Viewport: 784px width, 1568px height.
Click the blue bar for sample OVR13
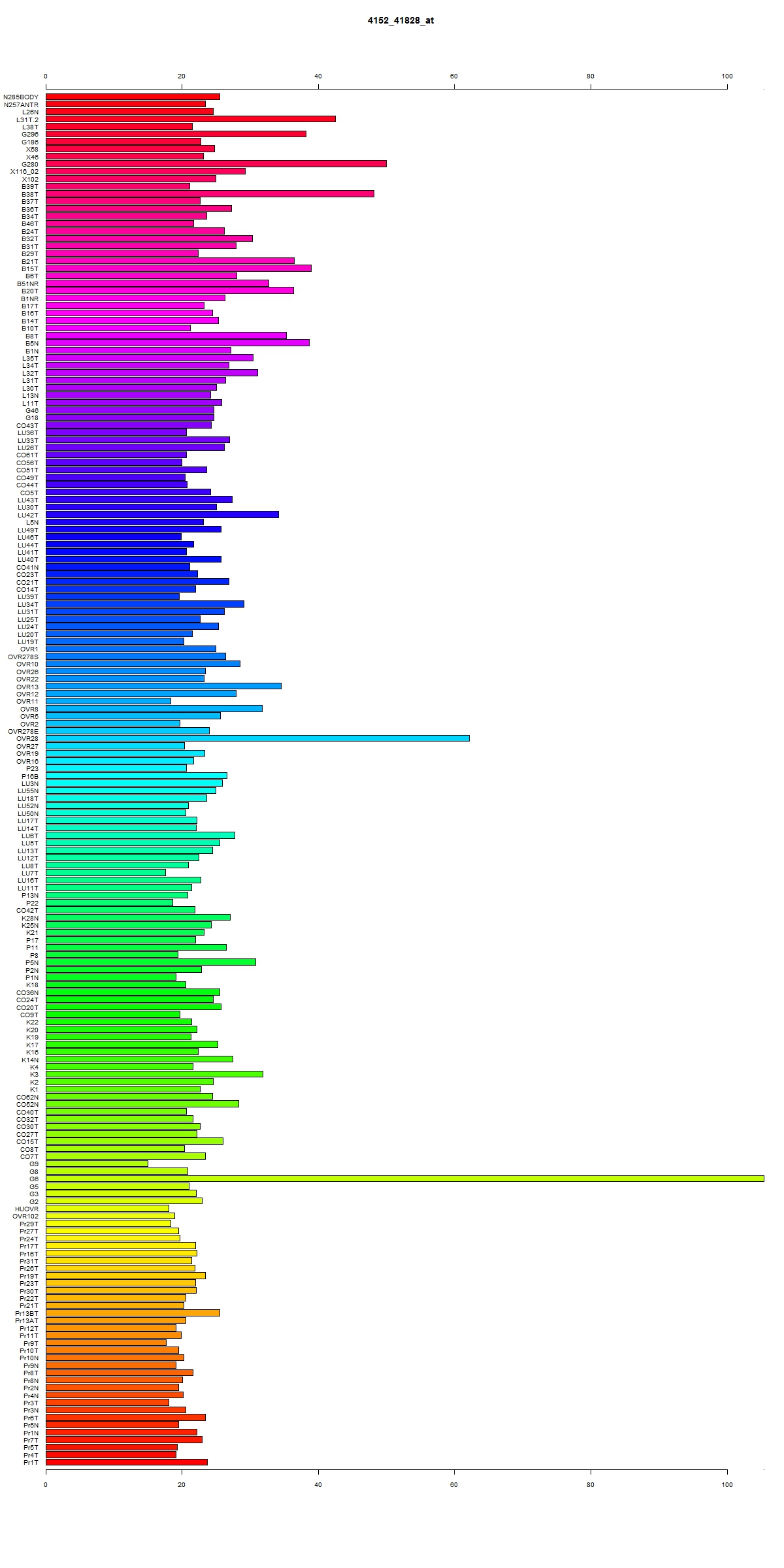[163, 686]
